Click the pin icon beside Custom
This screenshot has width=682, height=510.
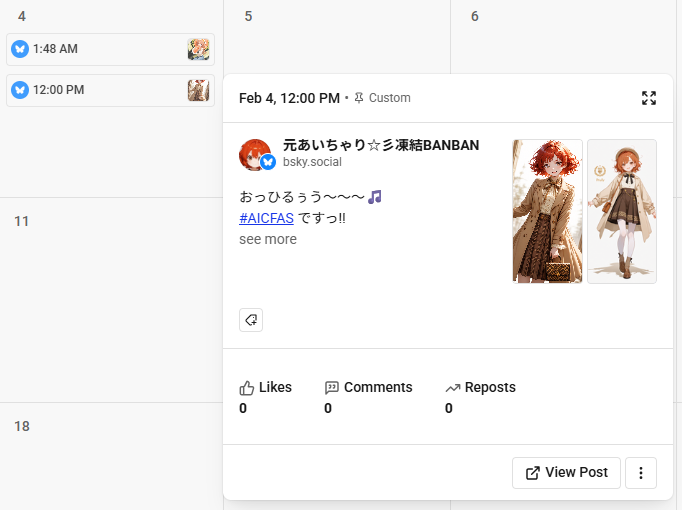(x=359, y=98)
